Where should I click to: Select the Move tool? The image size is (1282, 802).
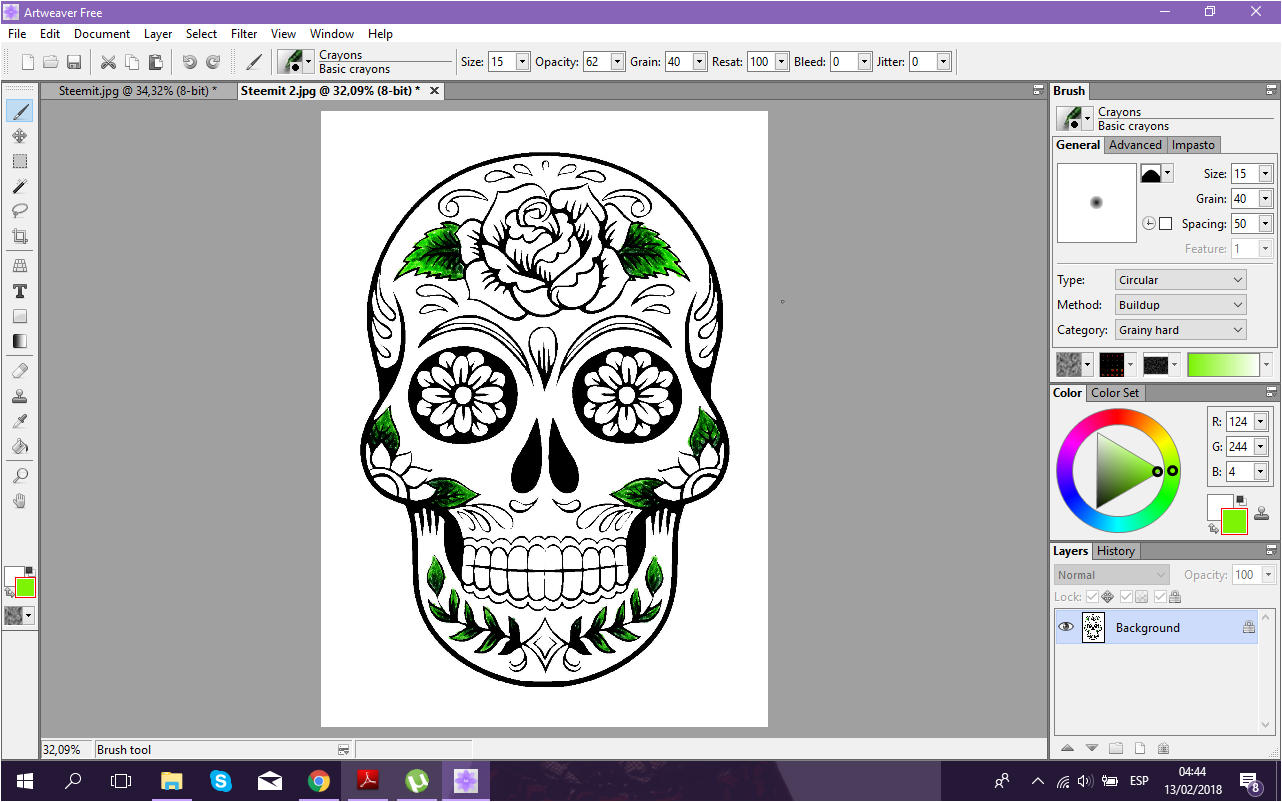coord(19,136)
